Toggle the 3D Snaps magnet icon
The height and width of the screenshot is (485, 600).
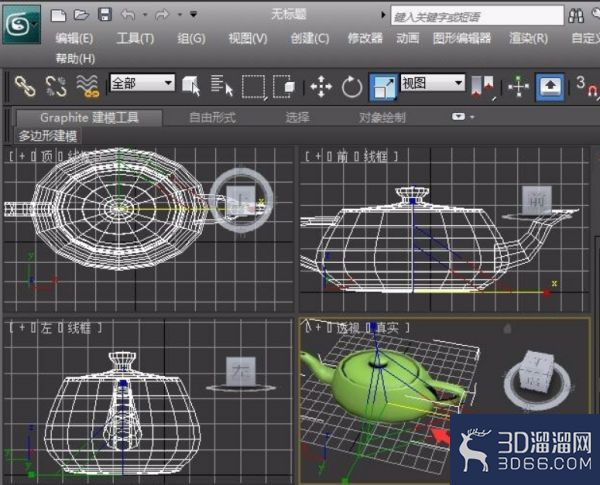tap(587, 87)
